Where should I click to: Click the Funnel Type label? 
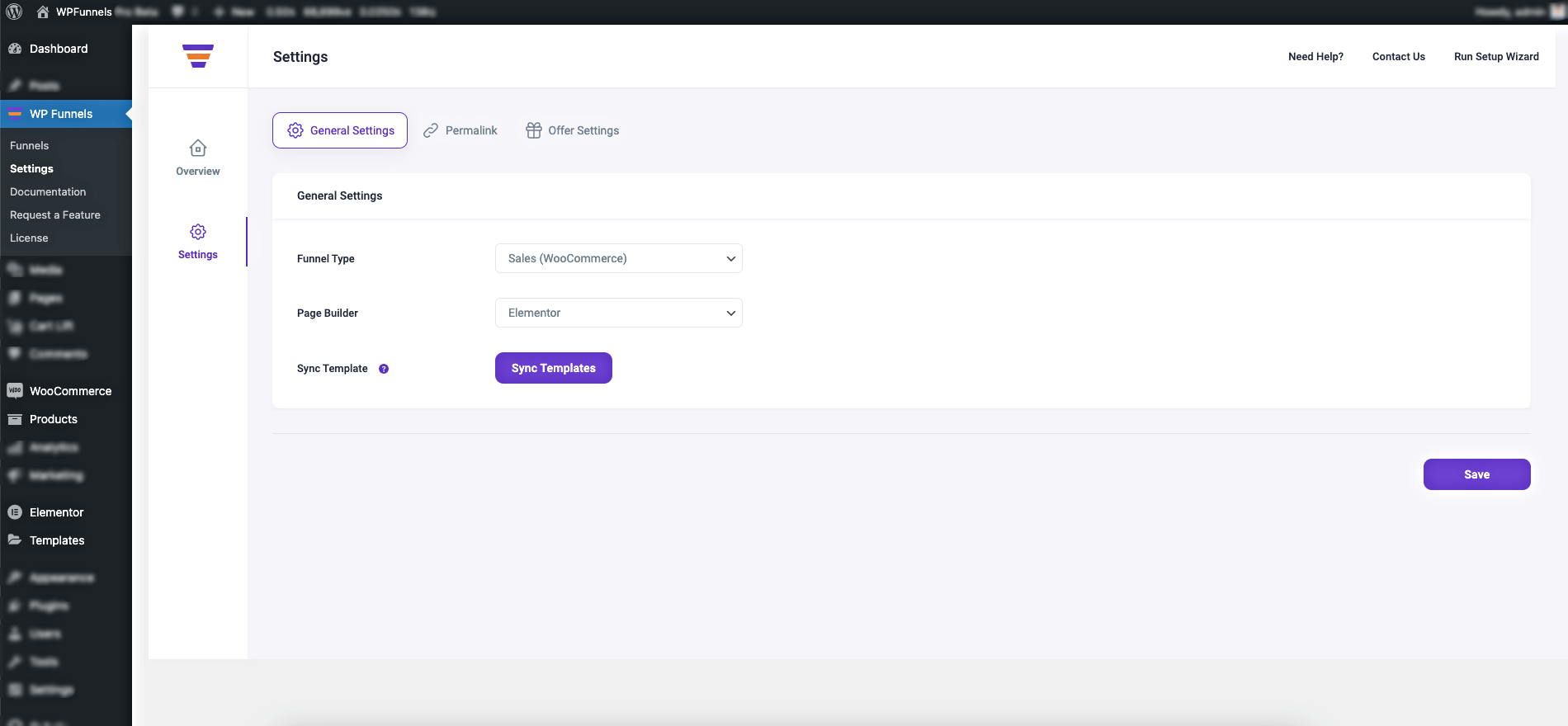tap(326, 259)
